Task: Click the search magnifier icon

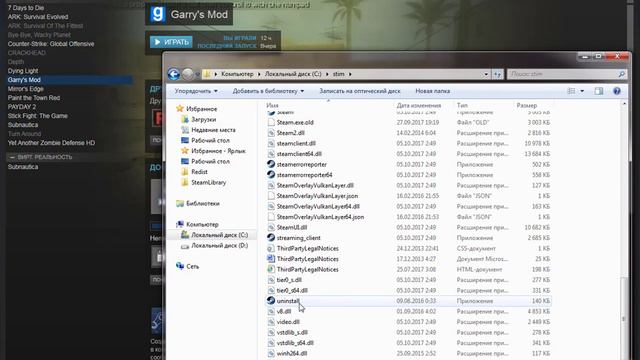Action: click(x=621, y=74)
